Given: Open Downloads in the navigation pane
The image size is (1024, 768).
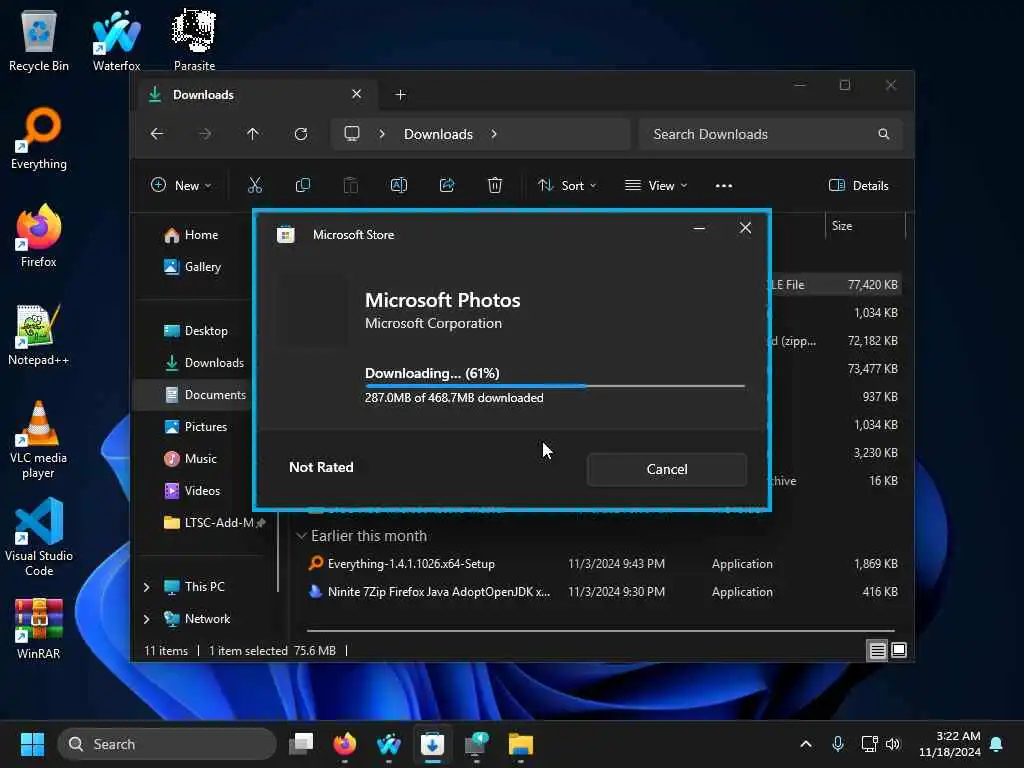Looking at the screenshot, I should [204, 362].
